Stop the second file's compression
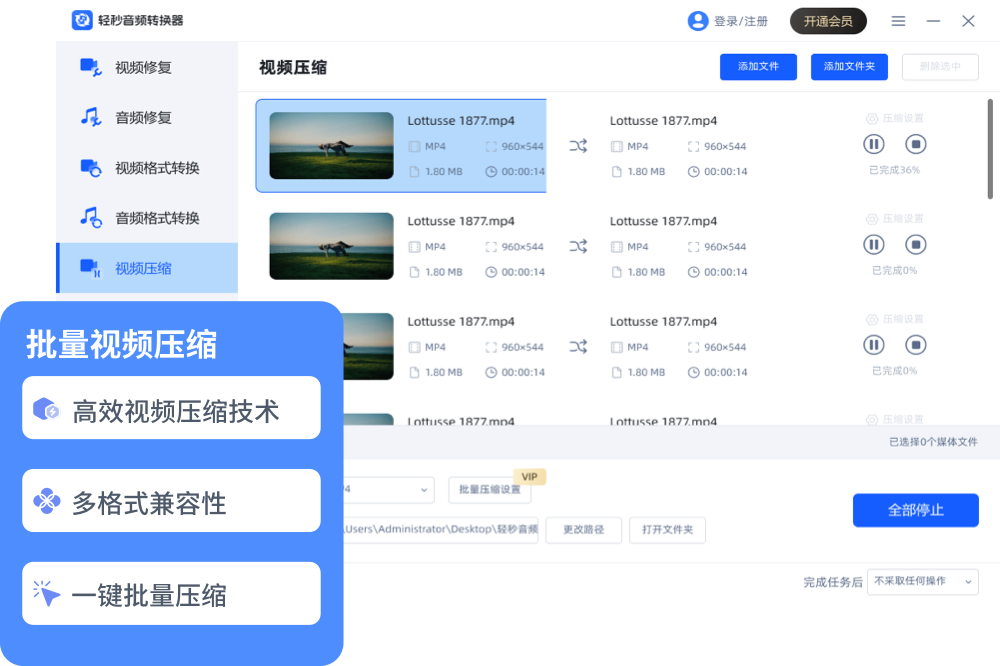Image resolution: width=1000 pixels, height=666 pixels. click(x=916, y=244)
